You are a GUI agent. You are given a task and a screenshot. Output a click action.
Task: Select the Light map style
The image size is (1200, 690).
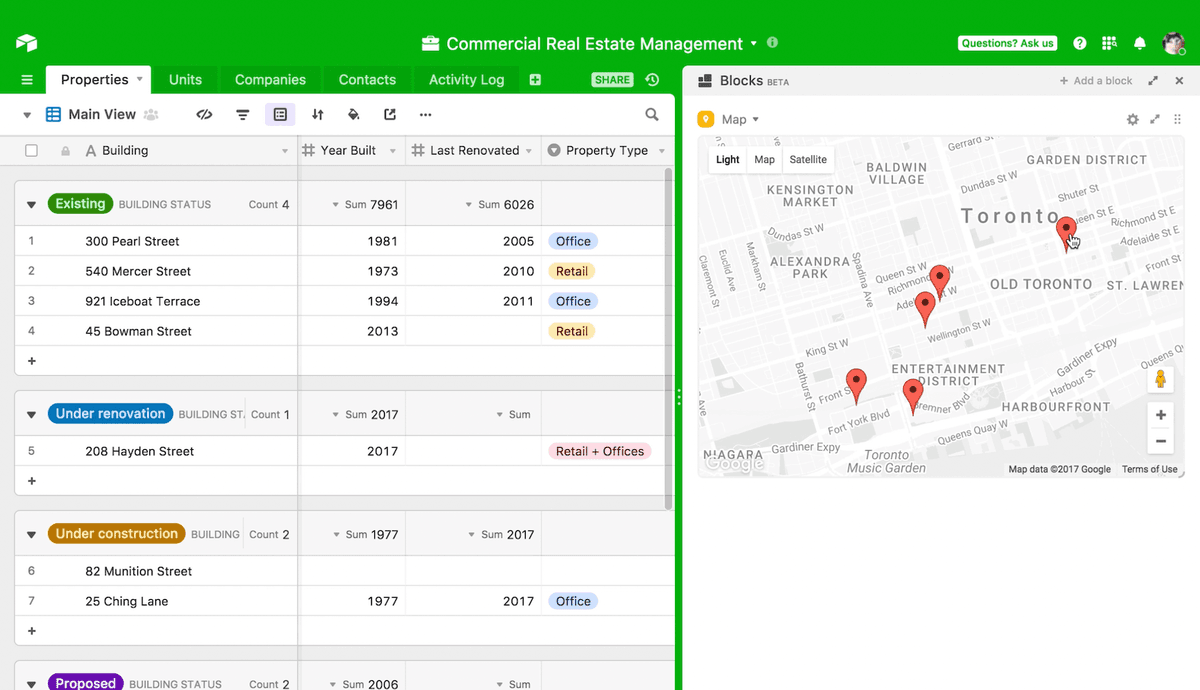click(x=728, y=160)
